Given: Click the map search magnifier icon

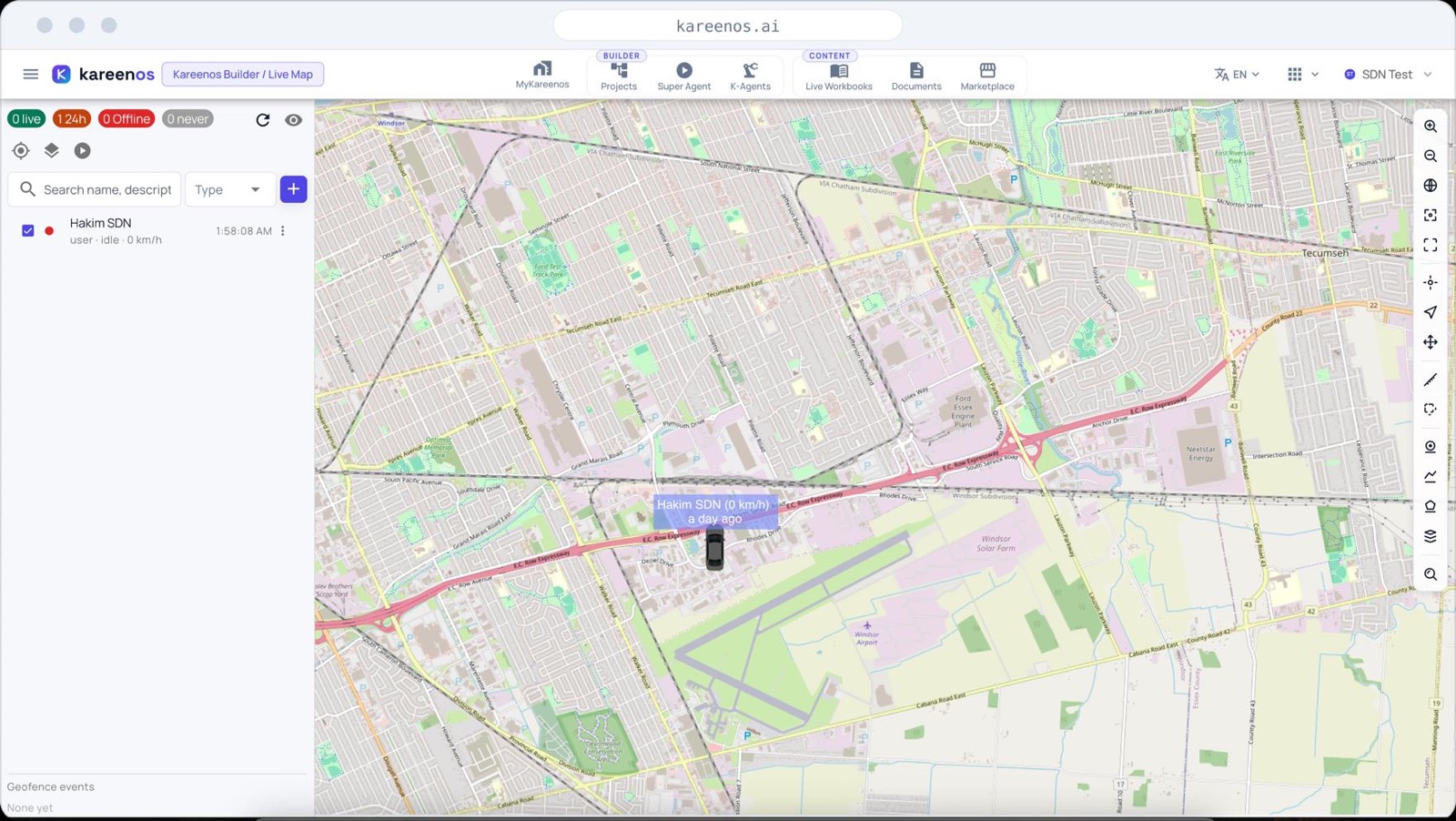Looking at the screenshot, I should 1431,574.
